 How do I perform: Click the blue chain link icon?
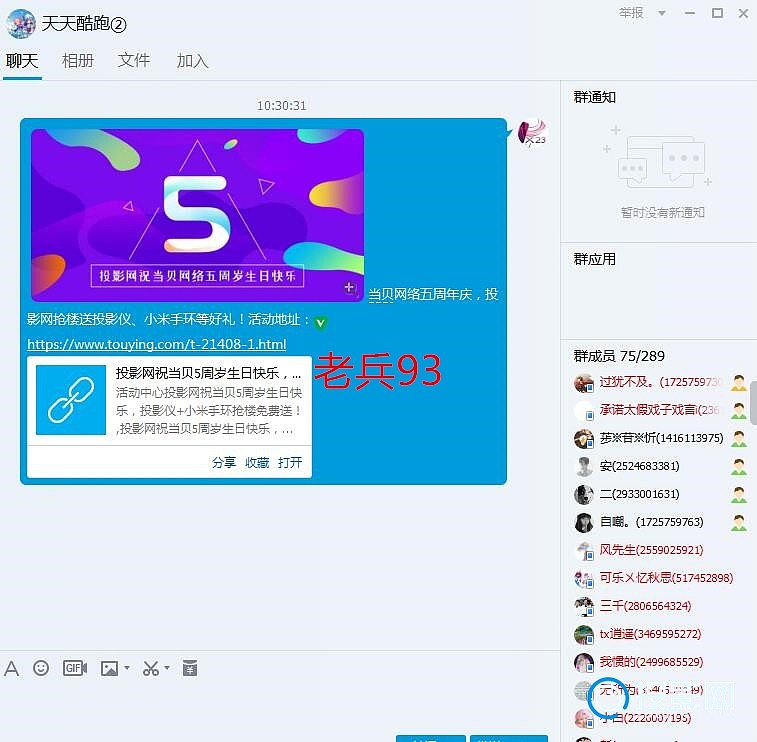(70, 400)
